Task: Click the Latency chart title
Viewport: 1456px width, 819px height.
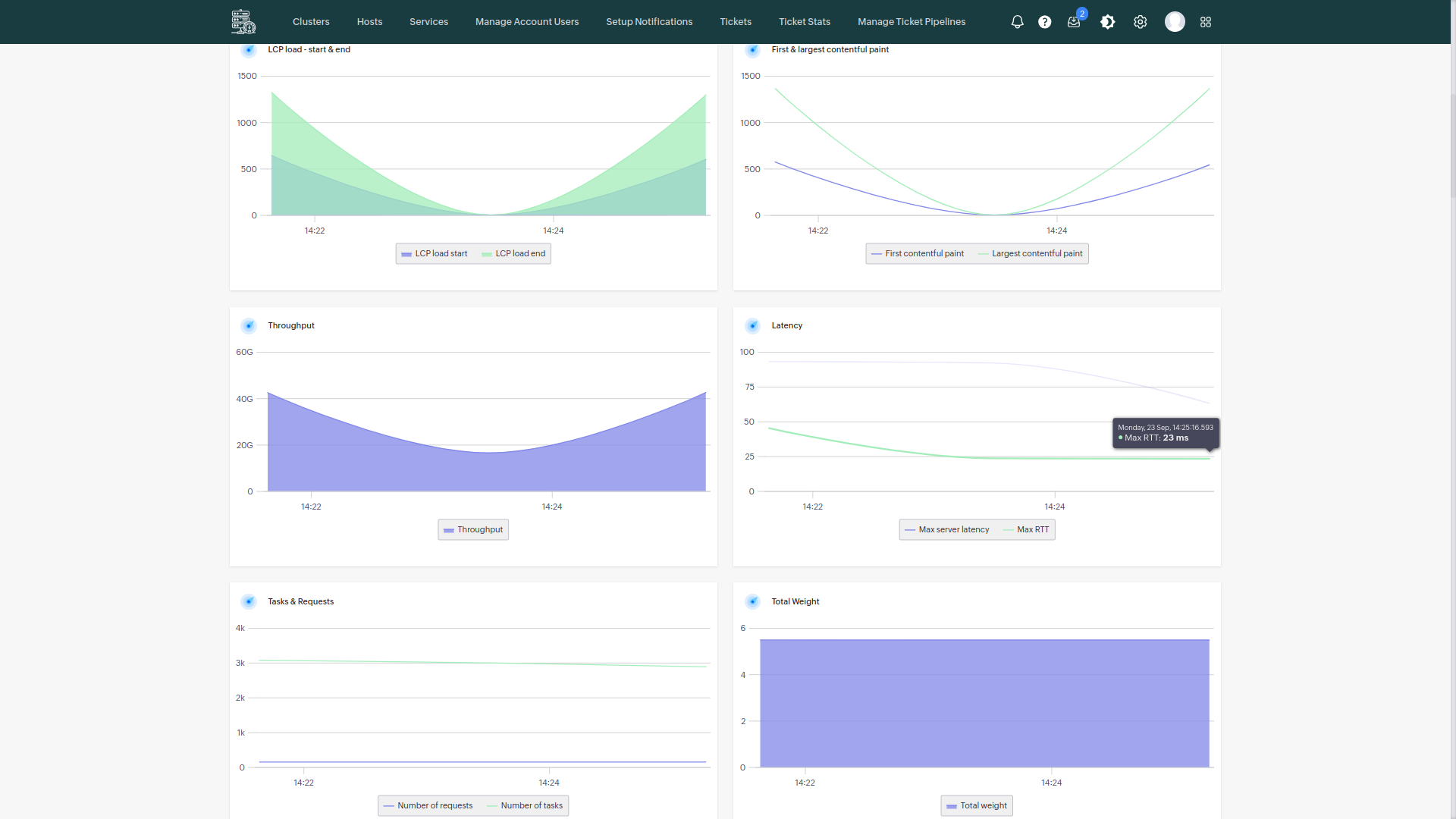Action: click(x=787, y=326)
